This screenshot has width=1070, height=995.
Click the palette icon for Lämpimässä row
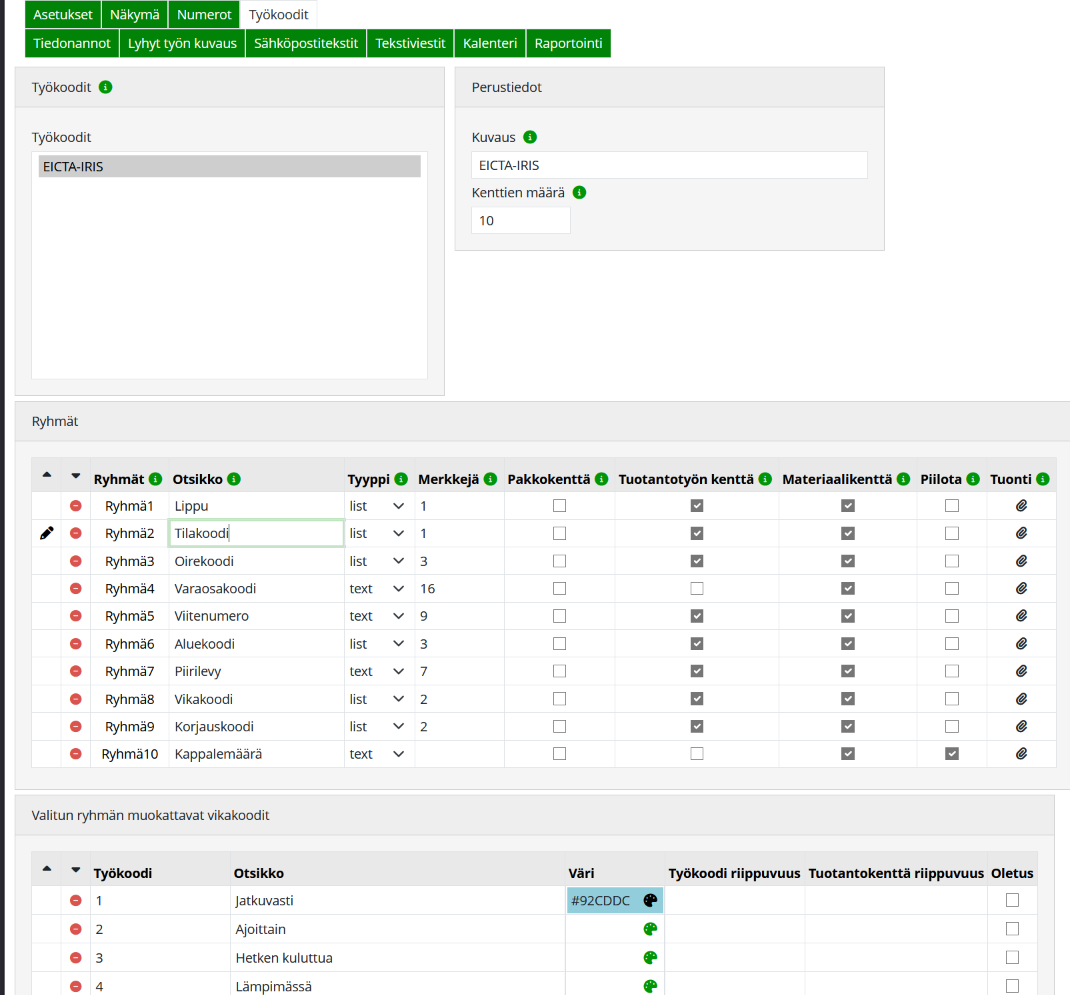pos(650,986)
